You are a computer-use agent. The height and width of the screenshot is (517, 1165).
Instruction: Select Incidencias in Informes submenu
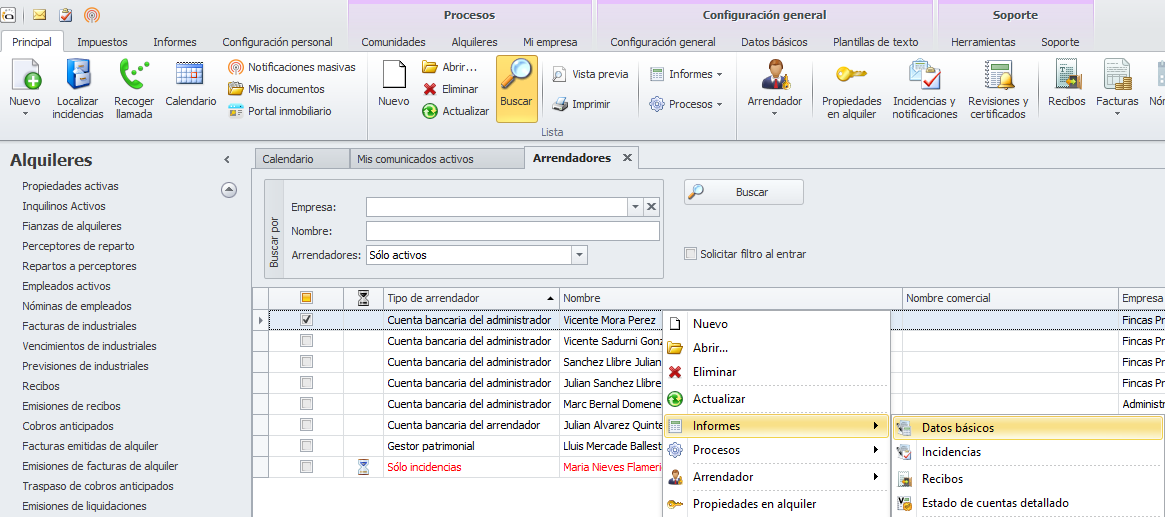(1028, 452)
